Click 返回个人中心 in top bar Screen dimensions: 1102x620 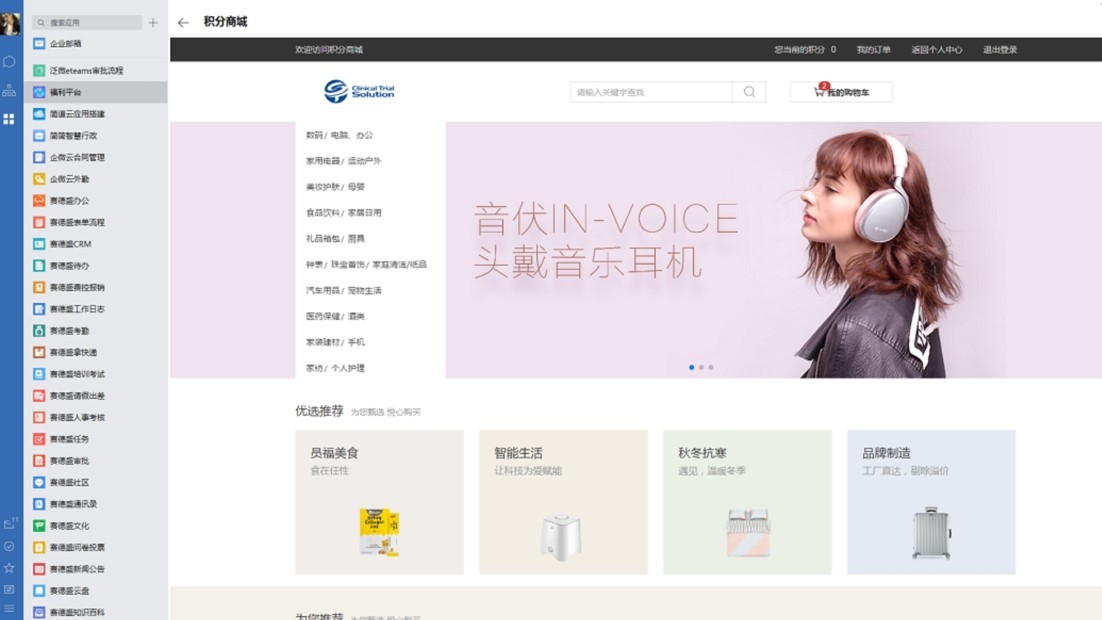click(936, 49)
